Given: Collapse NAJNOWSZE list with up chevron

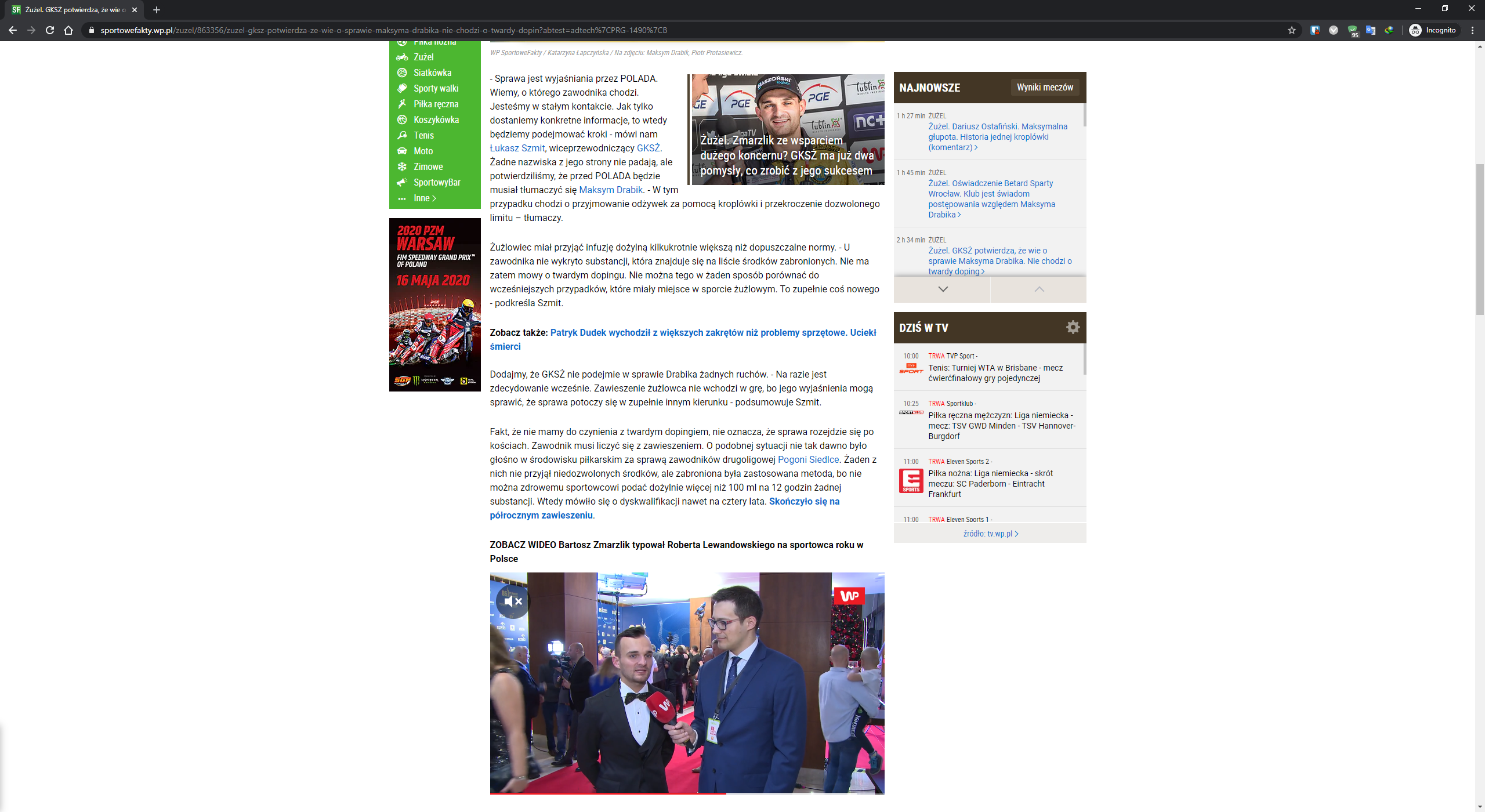Looking at the screenshot, I should (1039, 289).
